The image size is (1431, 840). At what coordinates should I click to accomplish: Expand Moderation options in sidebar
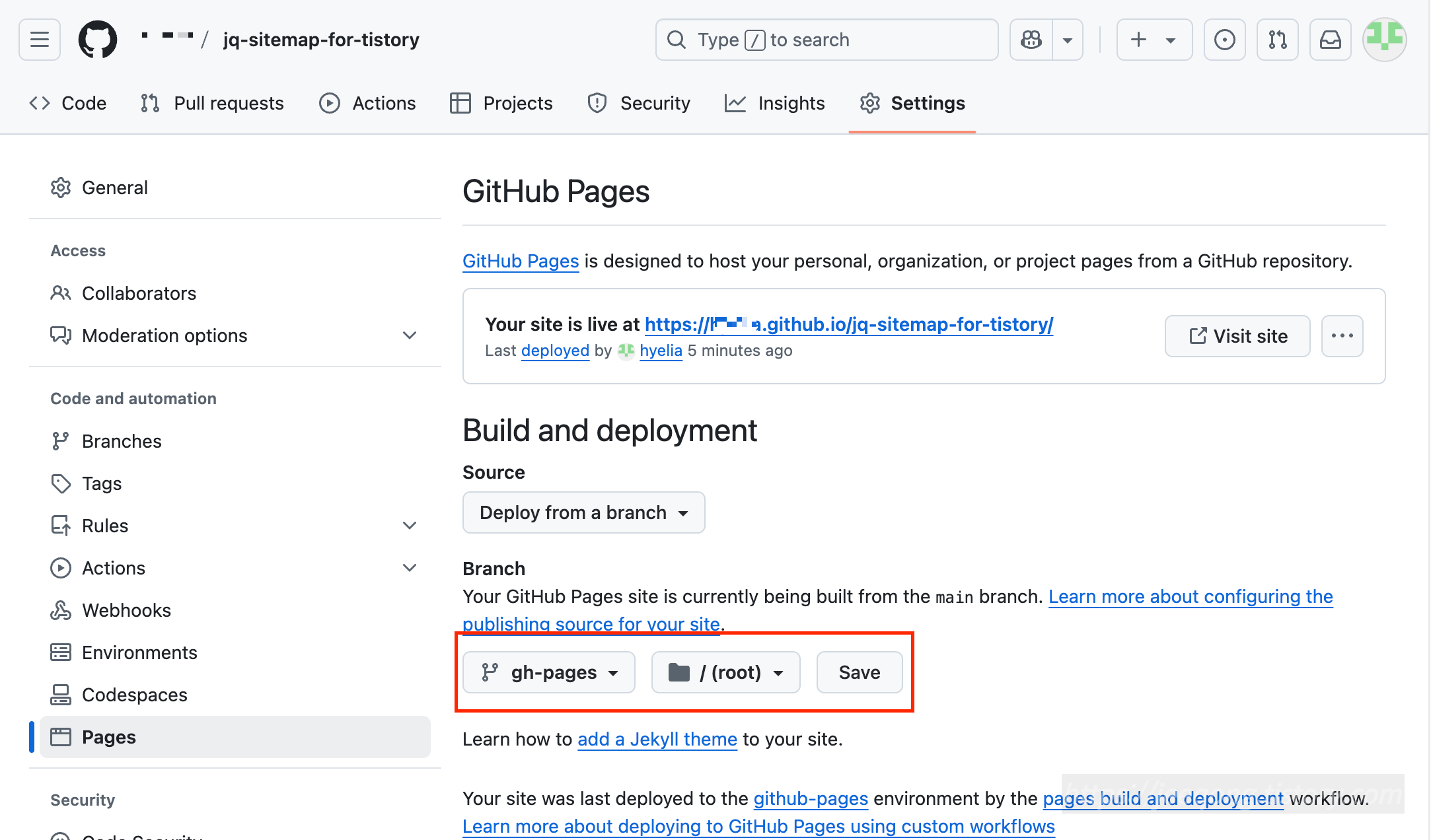[x=410, y=335]
